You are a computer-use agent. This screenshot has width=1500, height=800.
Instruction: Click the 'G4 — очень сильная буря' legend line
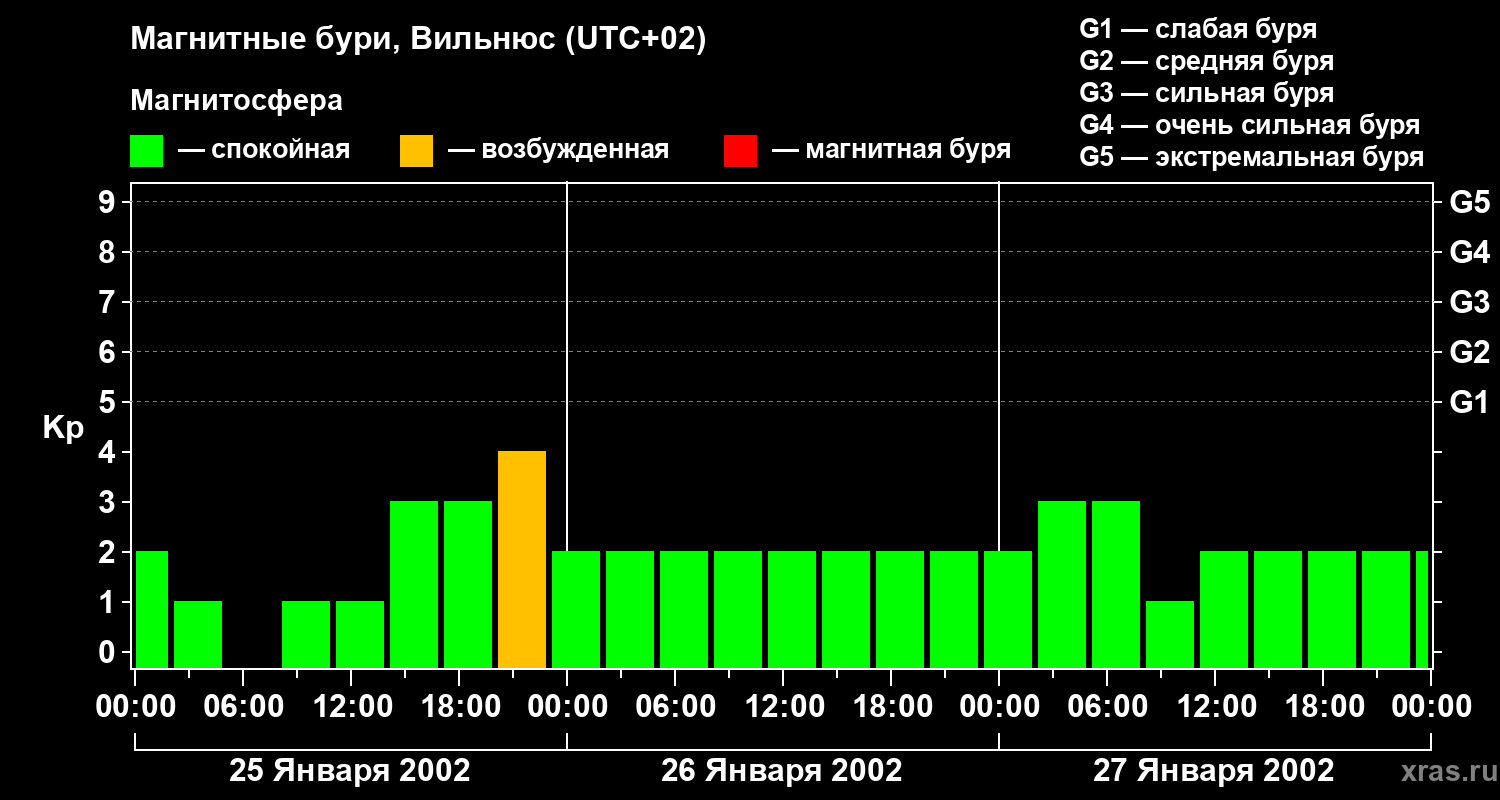[x=1250, y=125]
